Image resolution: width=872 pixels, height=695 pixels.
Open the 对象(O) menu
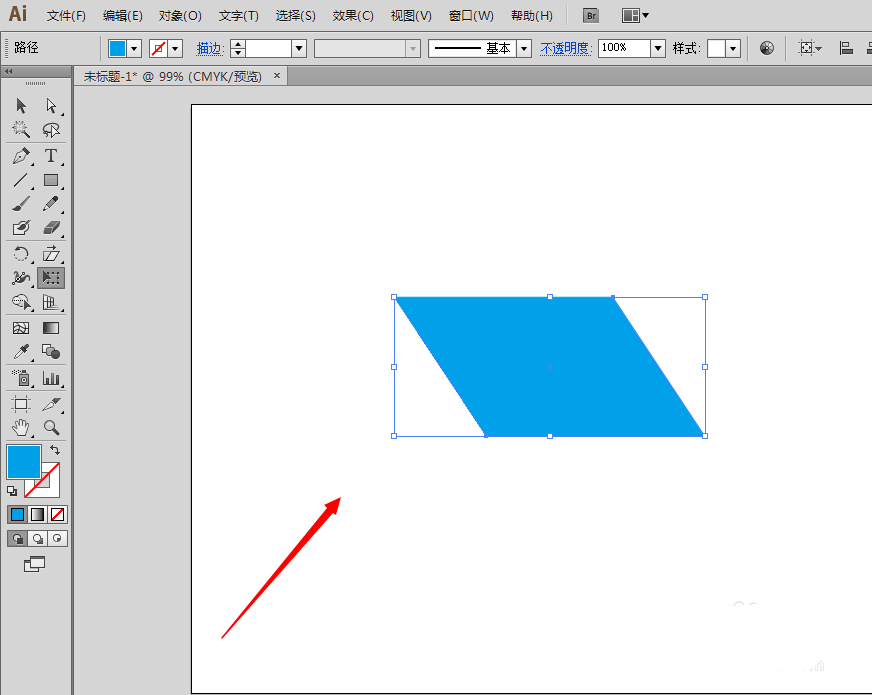(180, 16)
